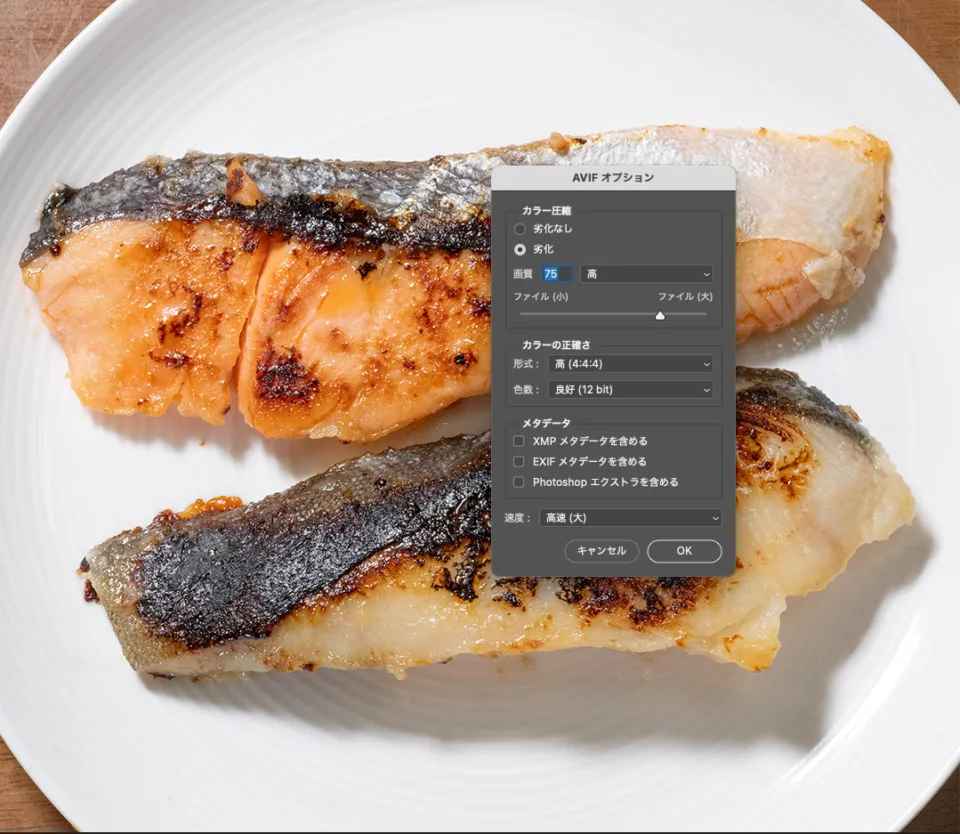This screenshot has width=960, height=834.
Task: Click the file size slider handle
Action: (660, 315)
